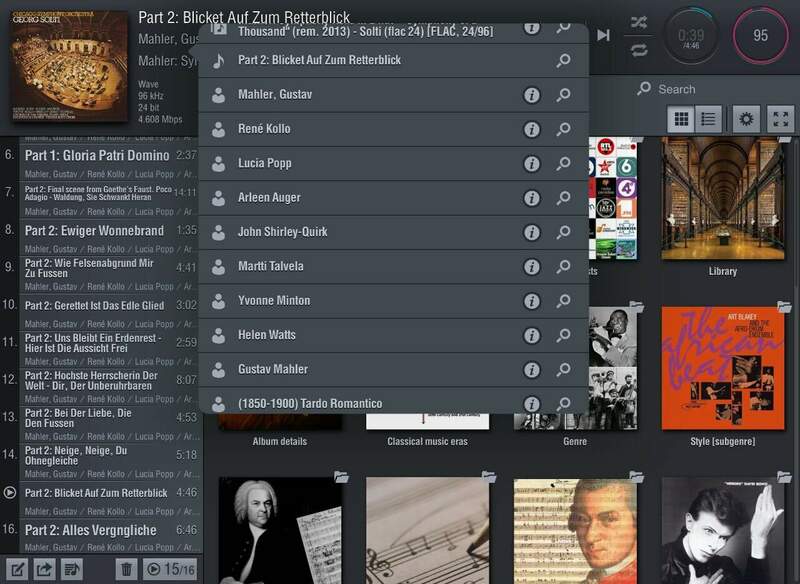
Task: Toggle shuffle playback mode
Action: (639, 22)
